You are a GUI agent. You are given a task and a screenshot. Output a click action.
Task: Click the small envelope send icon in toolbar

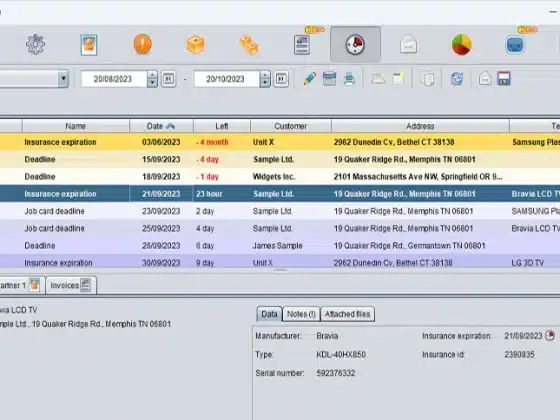485,79
